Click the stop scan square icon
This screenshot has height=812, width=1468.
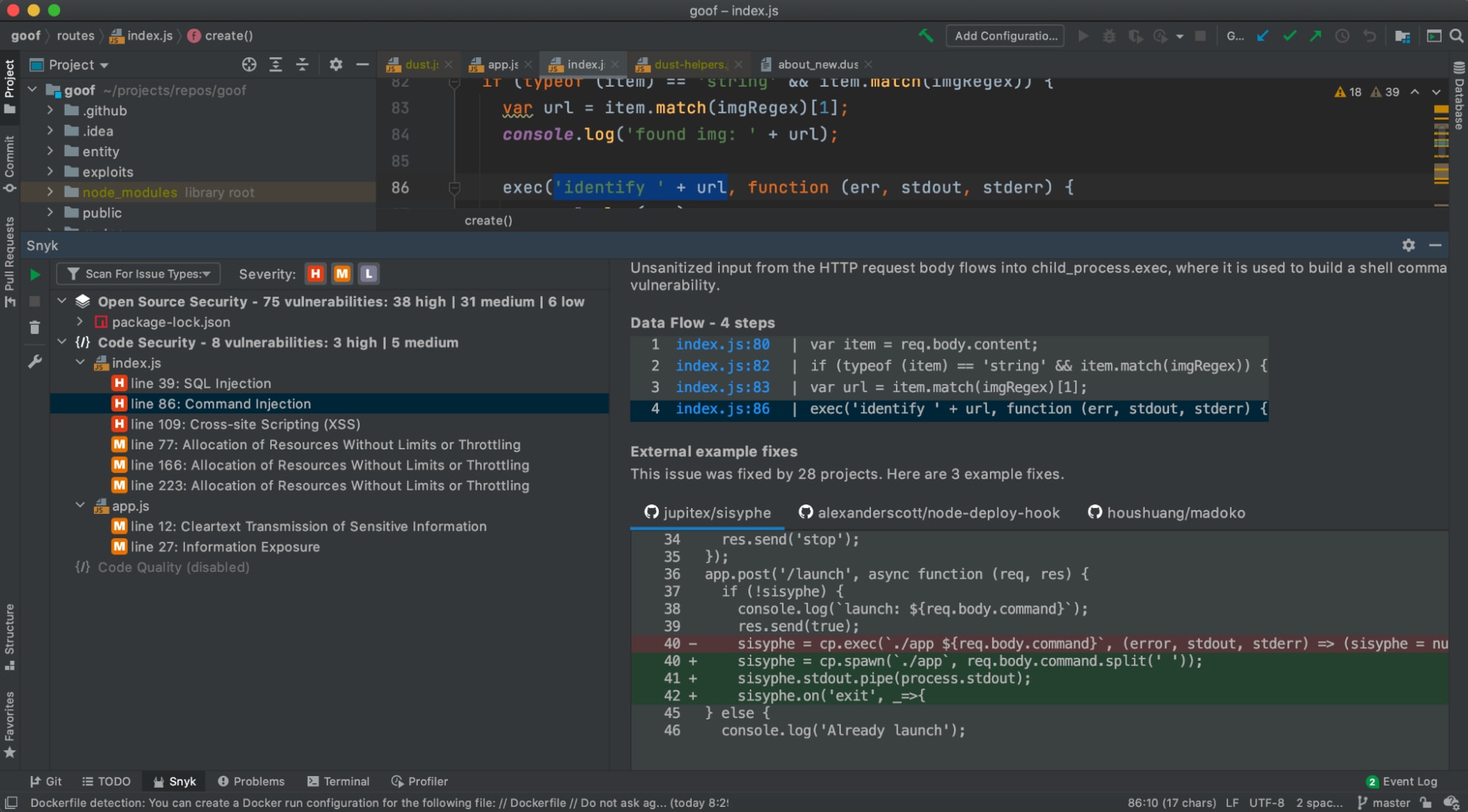[x=35, y=301]
